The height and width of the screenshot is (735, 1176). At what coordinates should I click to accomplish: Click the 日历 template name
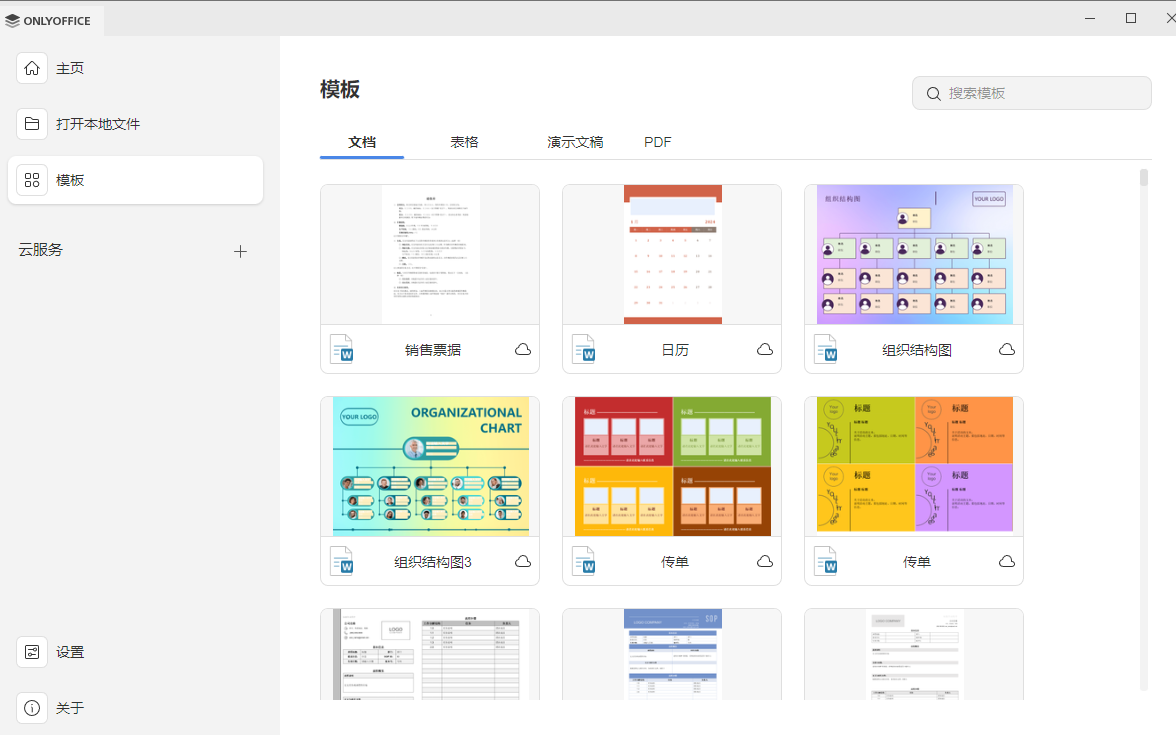click(x=675, y=350)
